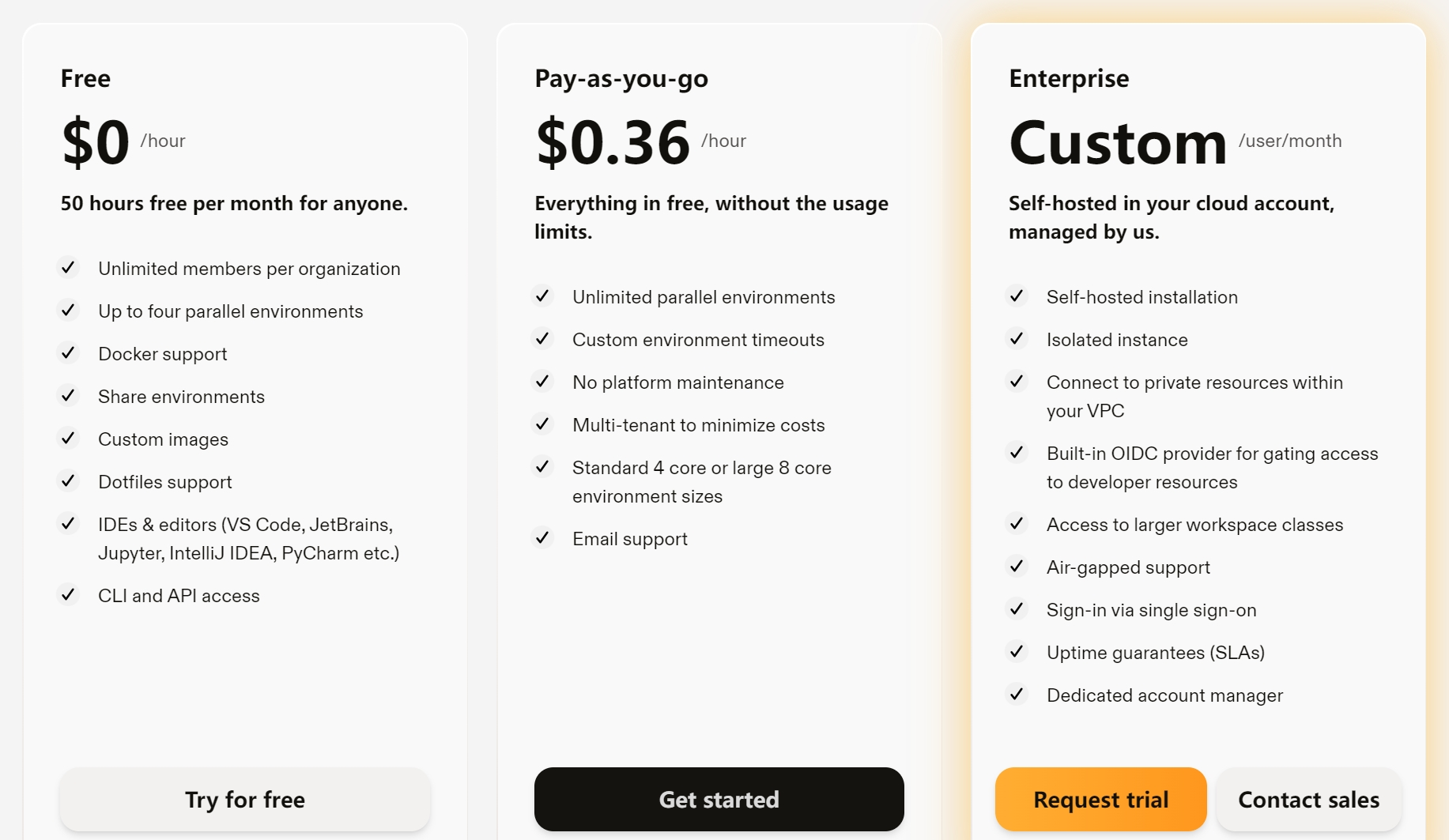Click checkmark beside Custom environment timeouts

(x=543, y=339)
